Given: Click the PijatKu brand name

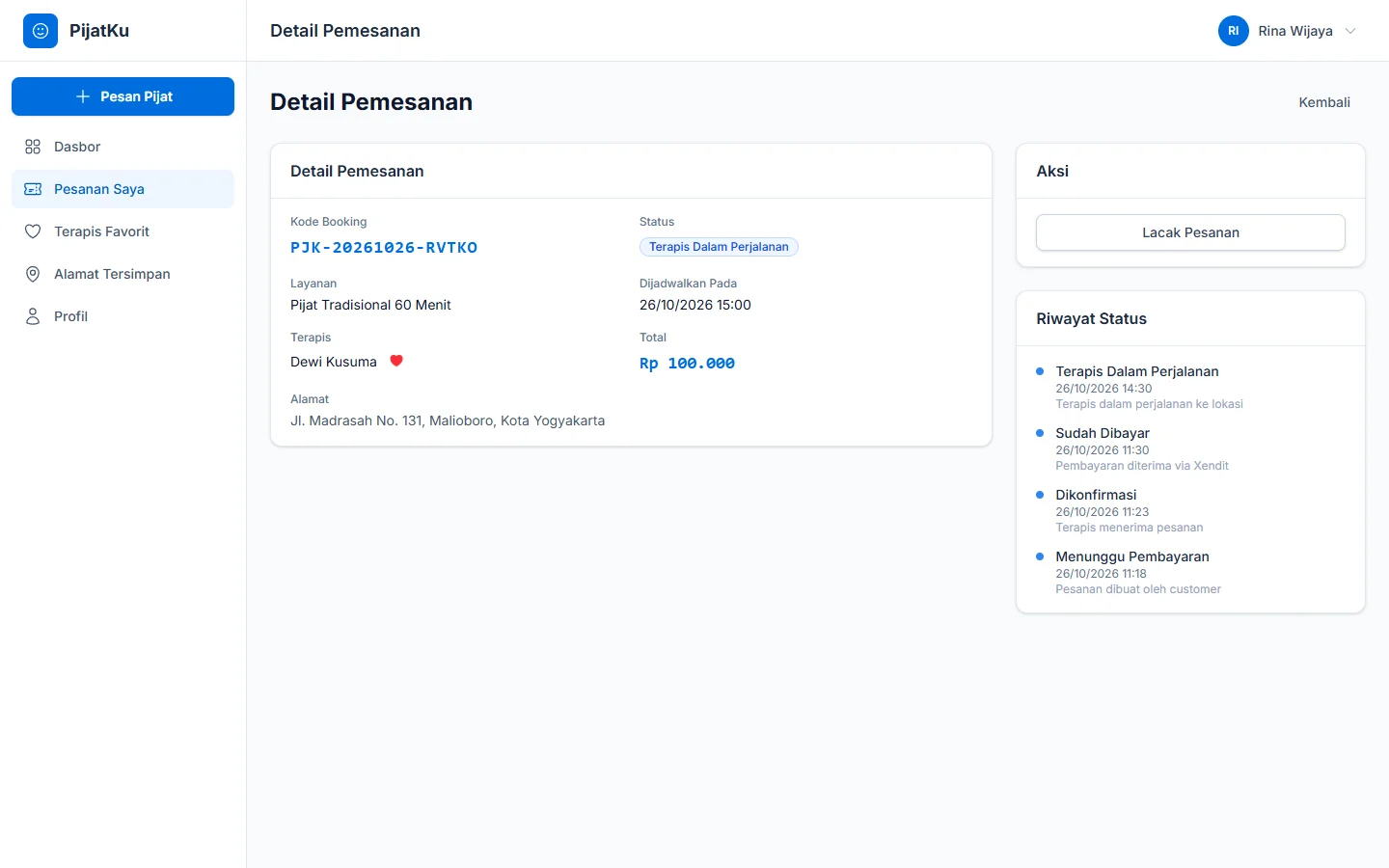Looking at the screenshot, I should coord(99,31).
